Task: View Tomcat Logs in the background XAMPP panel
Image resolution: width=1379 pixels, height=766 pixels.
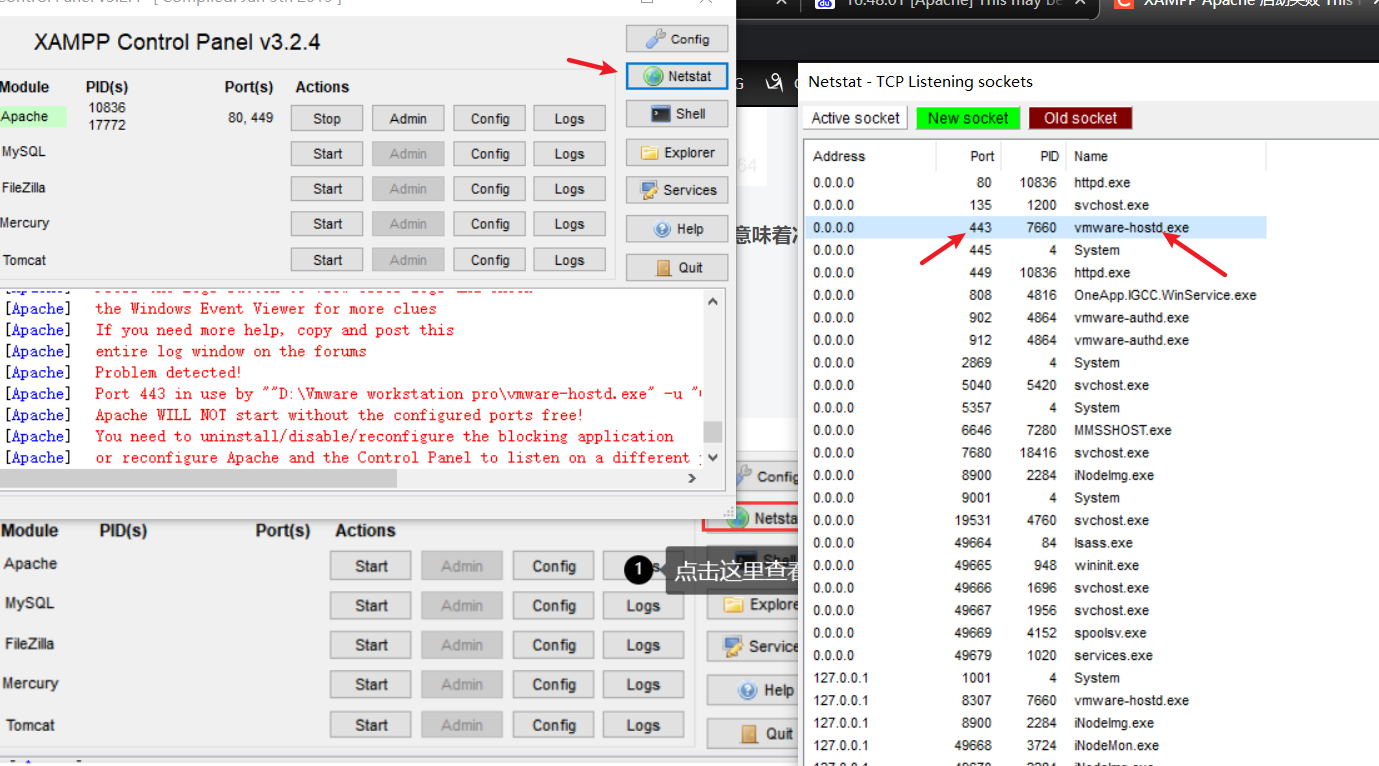Action: click(x=643, y=725)
